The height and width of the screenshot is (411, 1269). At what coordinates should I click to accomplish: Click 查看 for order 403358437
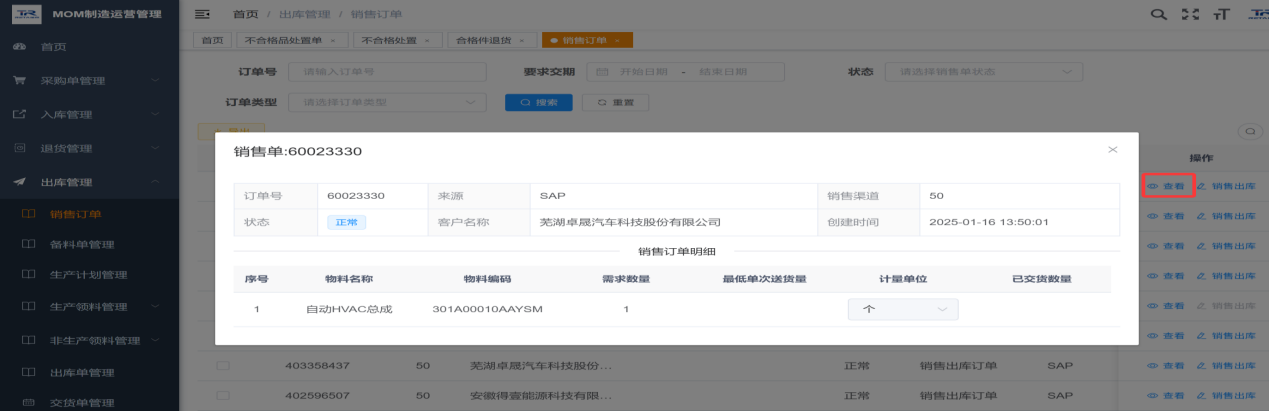point(1166,366)
